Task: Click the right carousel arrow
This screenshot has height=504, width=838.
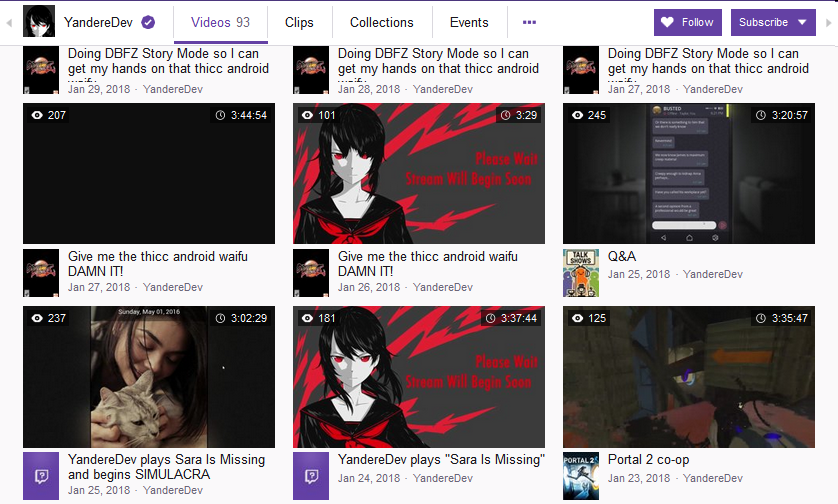Action: [x=829, y=23]
